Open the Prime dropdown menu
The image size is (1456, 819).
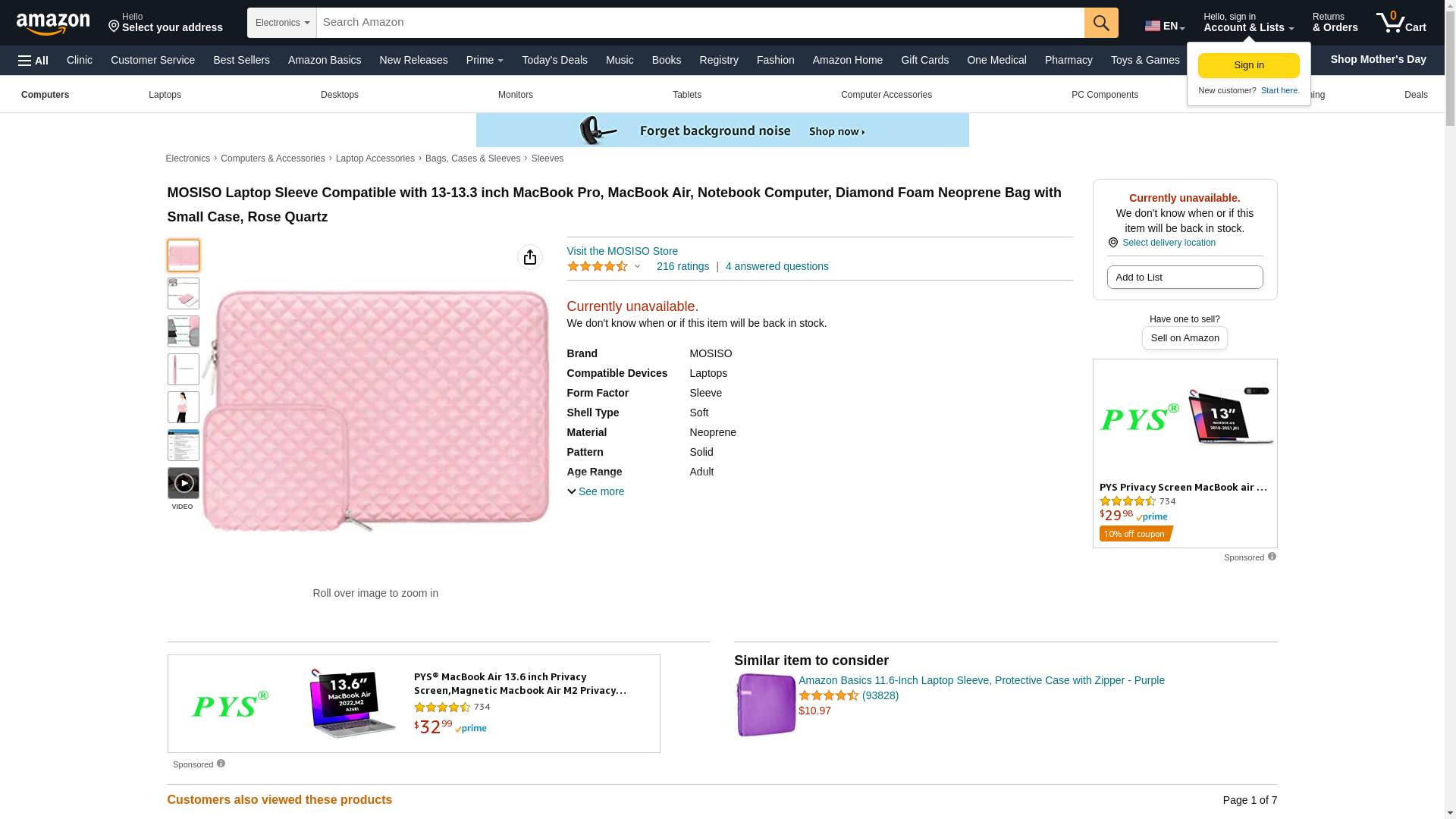pyautogui.click(x=485, y=60)
